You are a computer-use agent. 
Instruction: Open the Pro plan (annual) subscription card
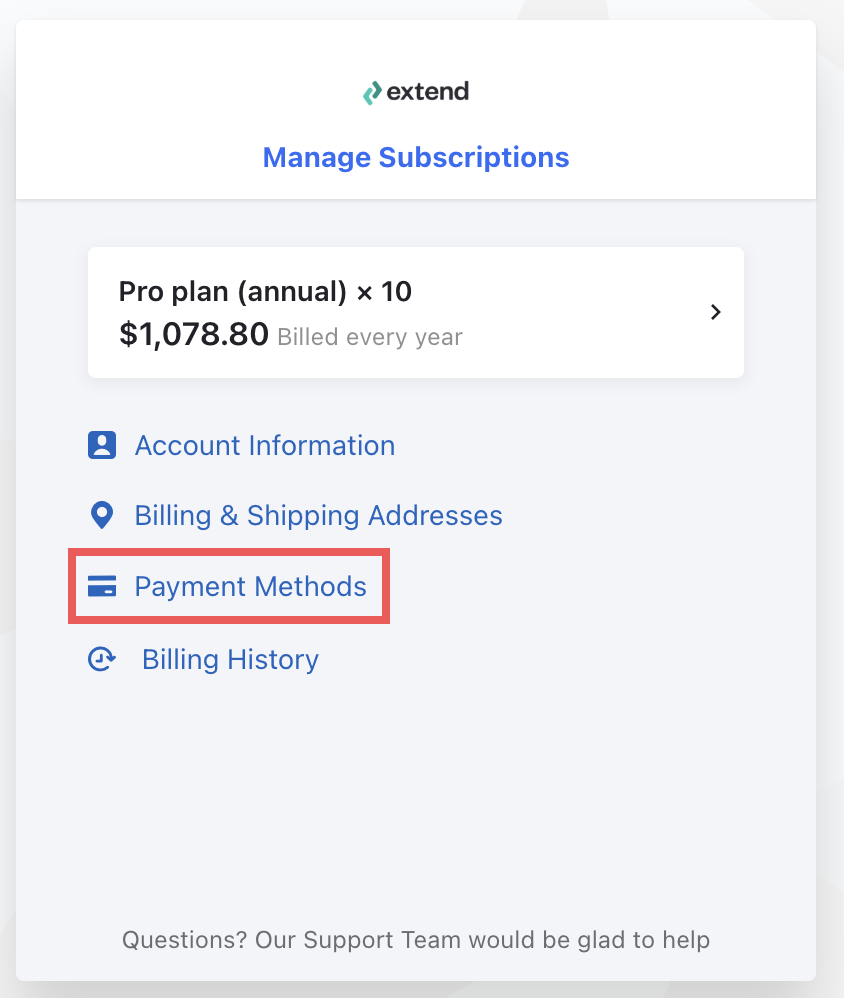(x=416, y=313)
